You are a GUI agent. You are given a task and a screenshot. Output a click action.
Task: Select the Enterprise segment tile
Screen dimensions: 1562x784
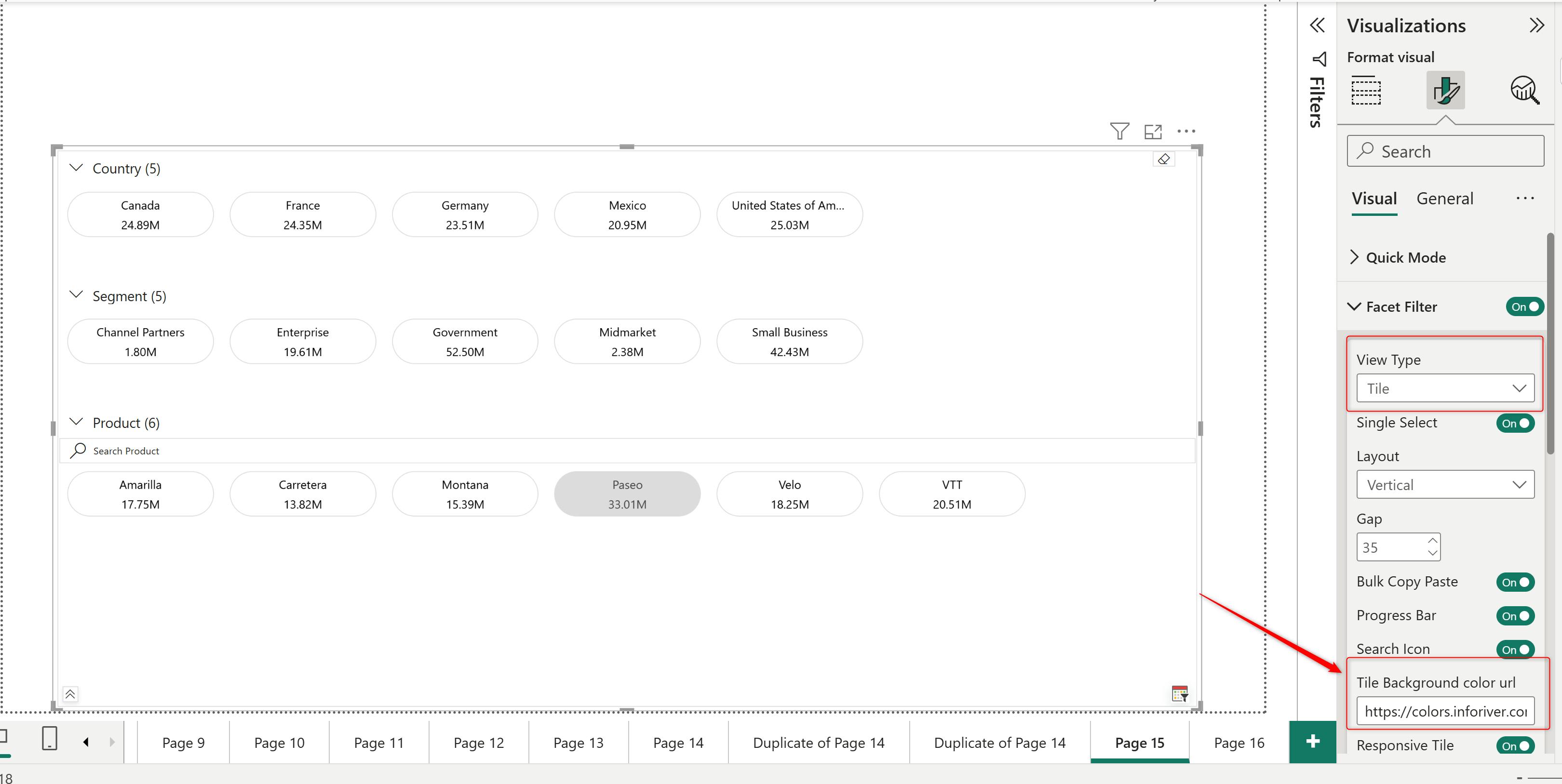coord(303,342)
